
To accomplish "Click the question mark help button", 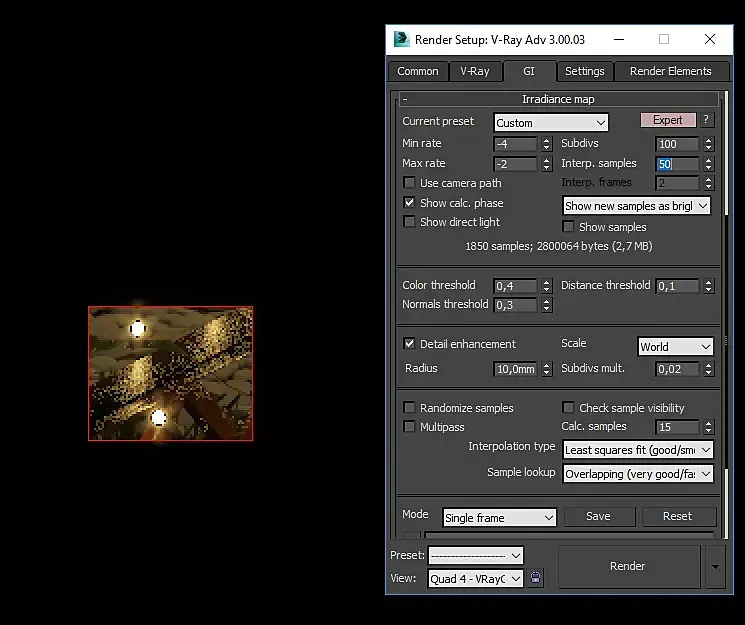I will [706, 120].
